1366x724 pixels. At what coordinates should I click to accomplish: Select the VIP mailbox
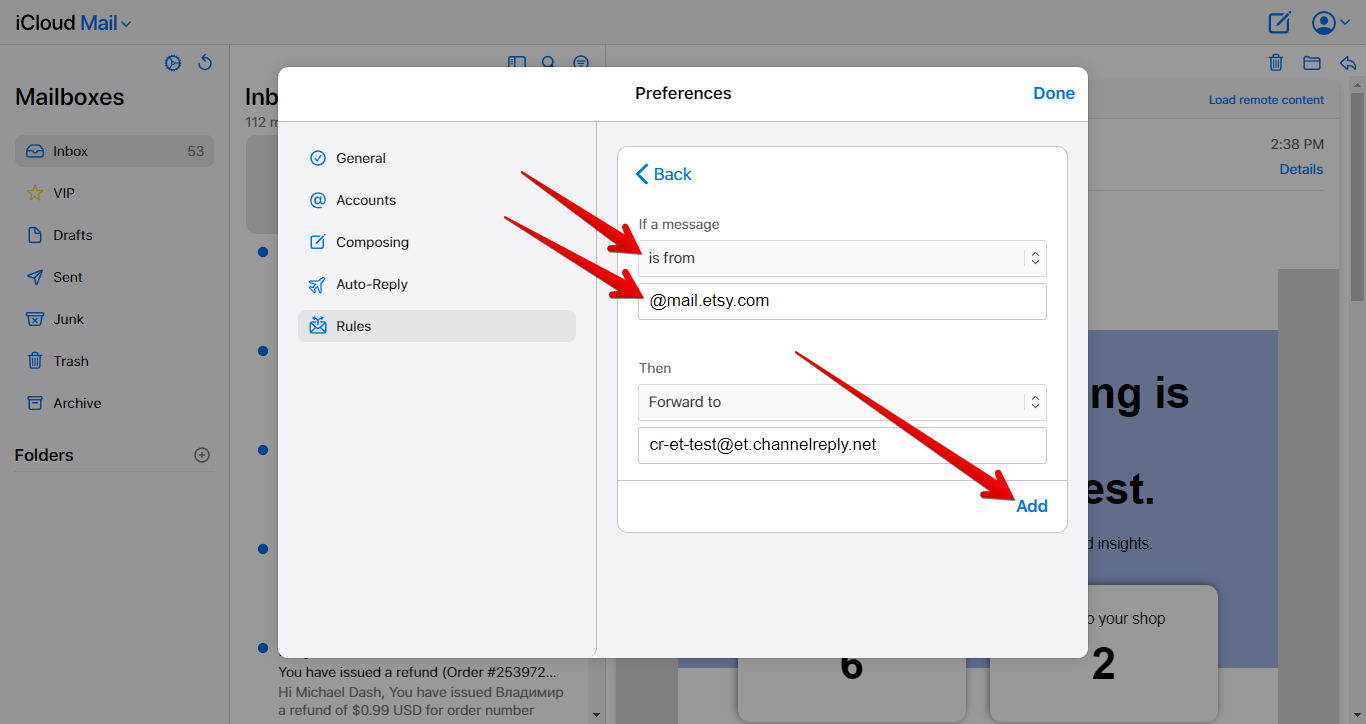click(114, 193)
